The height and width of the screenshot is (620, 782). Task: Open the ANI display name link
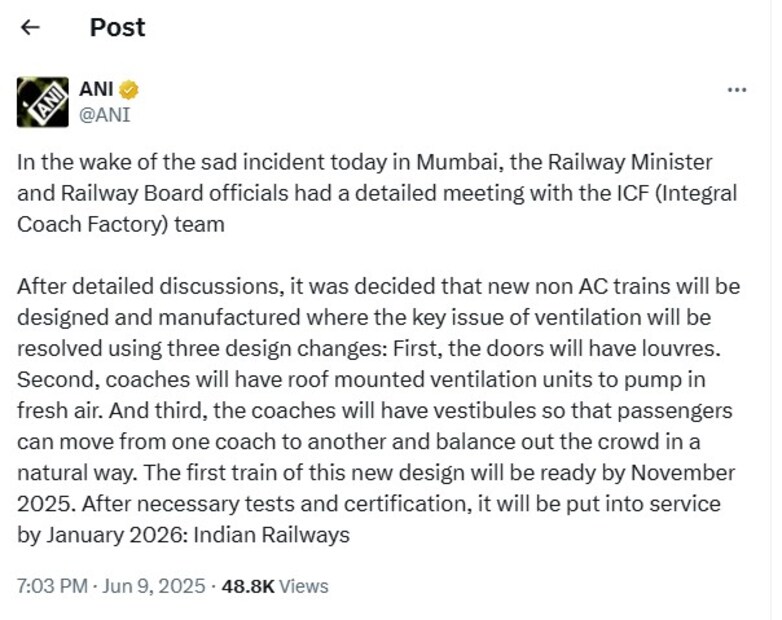click(95, 90)
